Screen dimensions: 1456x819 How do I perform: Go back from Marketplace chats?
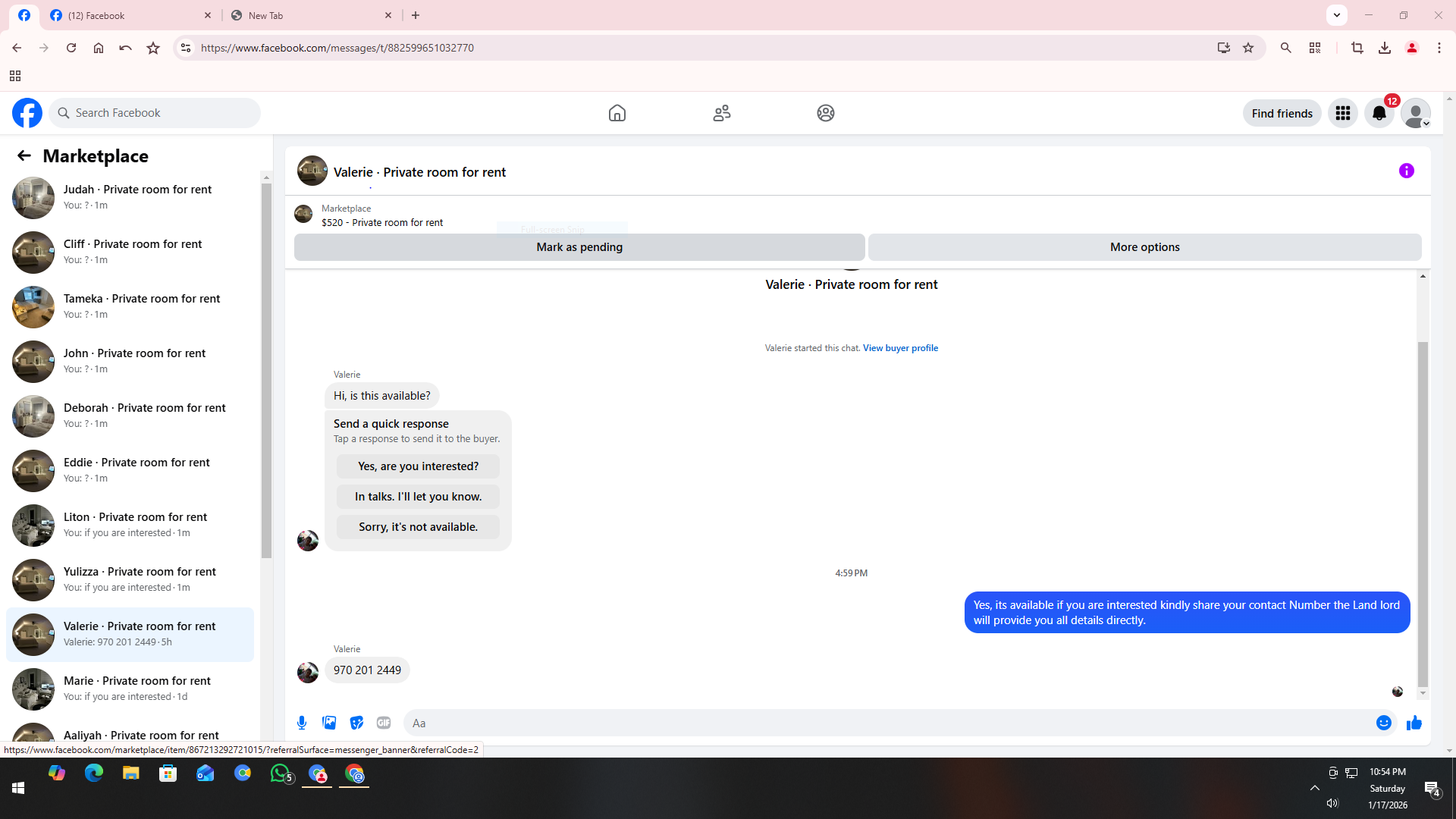pos(24,155)
